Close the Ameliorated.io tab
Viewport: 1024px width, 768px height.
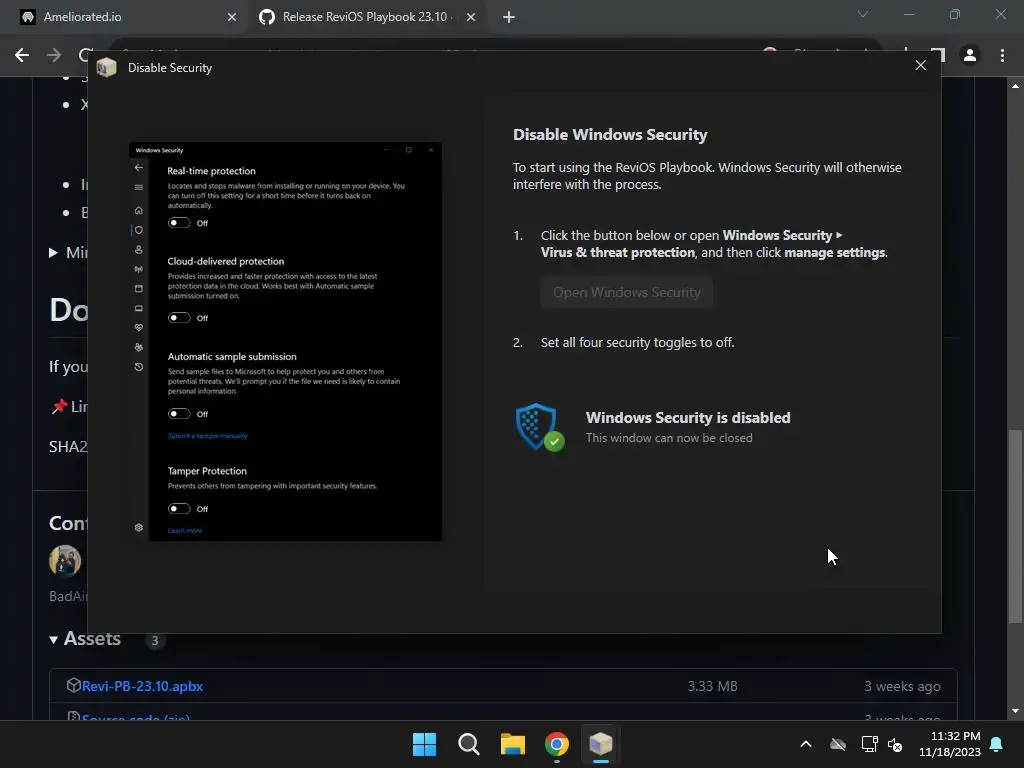tap(231, 17)
